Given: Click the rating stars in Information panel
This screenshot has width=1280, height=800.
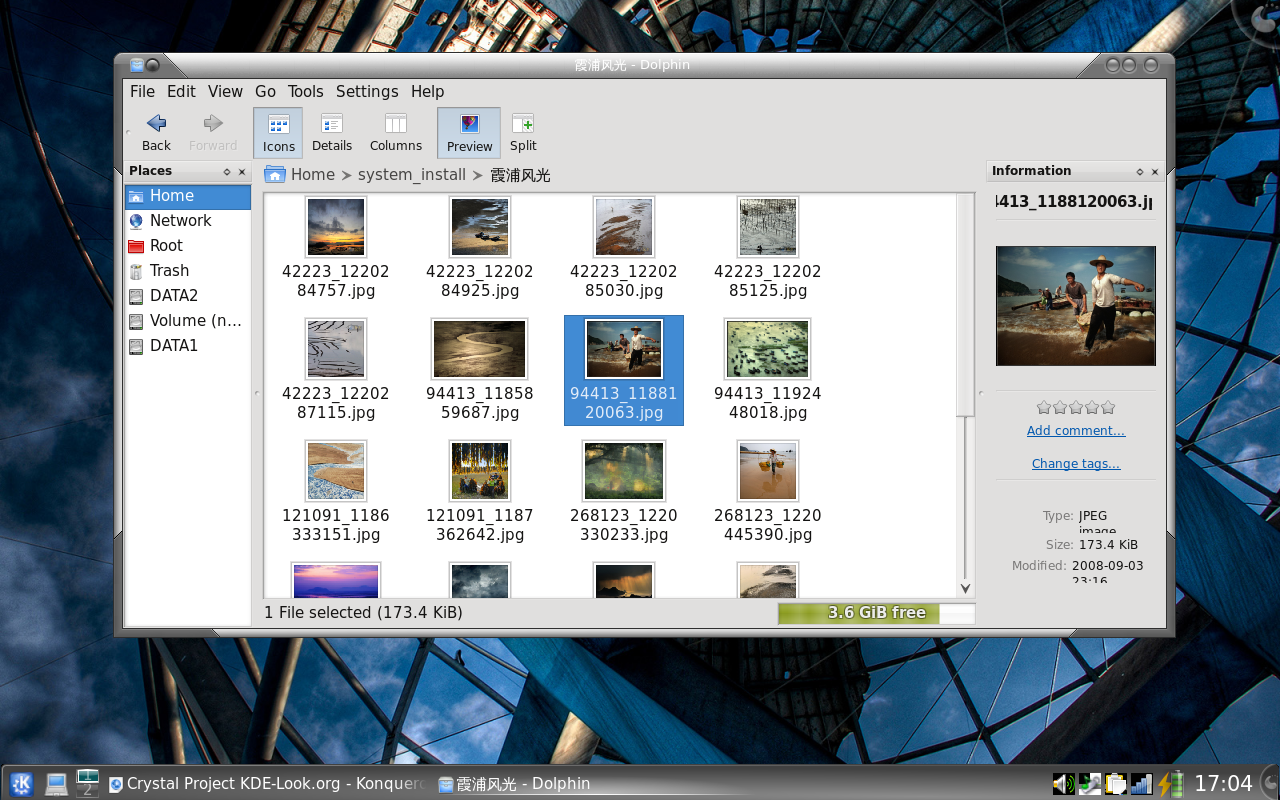Looking at the screenshot, I should [1076, 407].
